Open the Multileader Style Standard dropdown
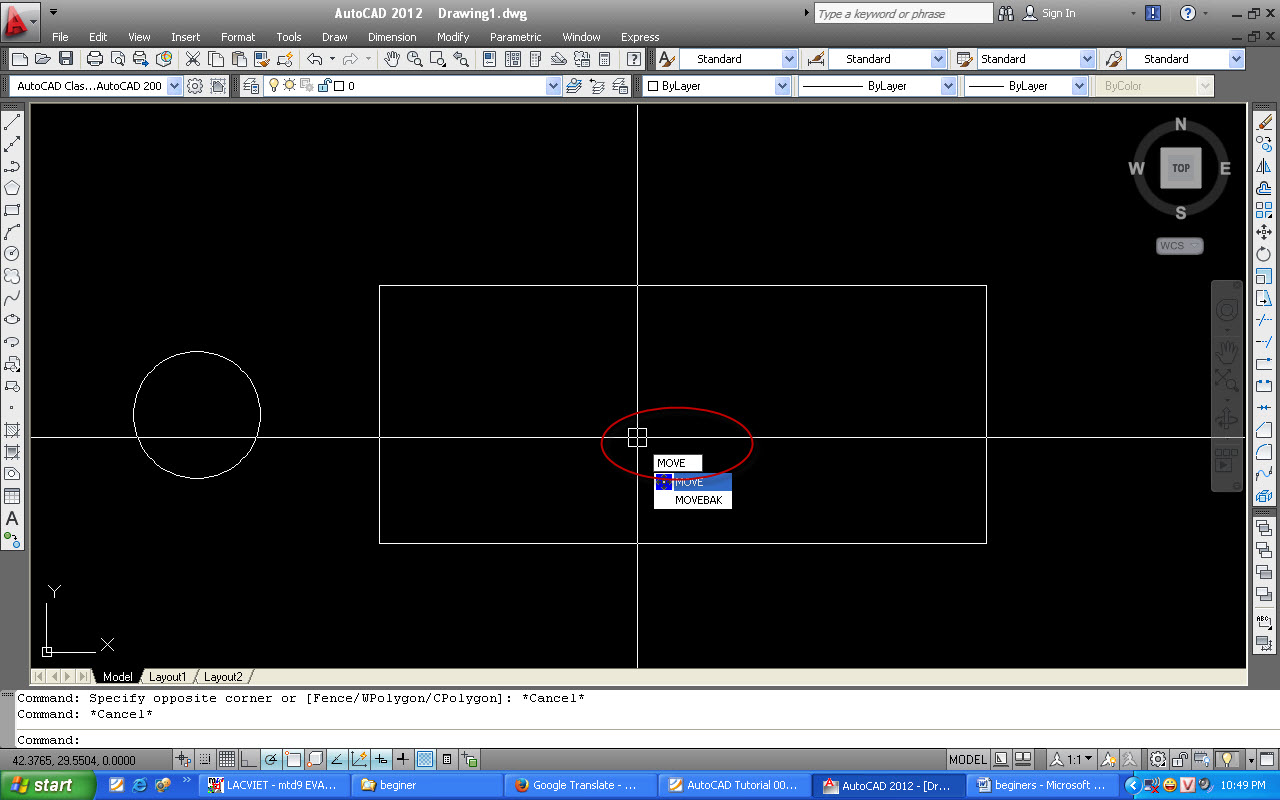1280x800 pixels. [x=1237, y=59]
